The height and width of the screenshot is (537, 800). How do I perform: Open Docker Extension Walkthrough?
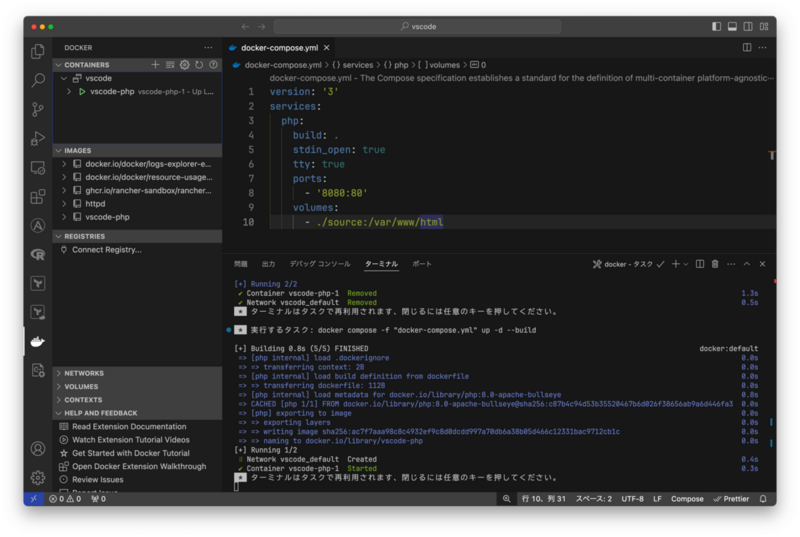click(x=139, y=466)
